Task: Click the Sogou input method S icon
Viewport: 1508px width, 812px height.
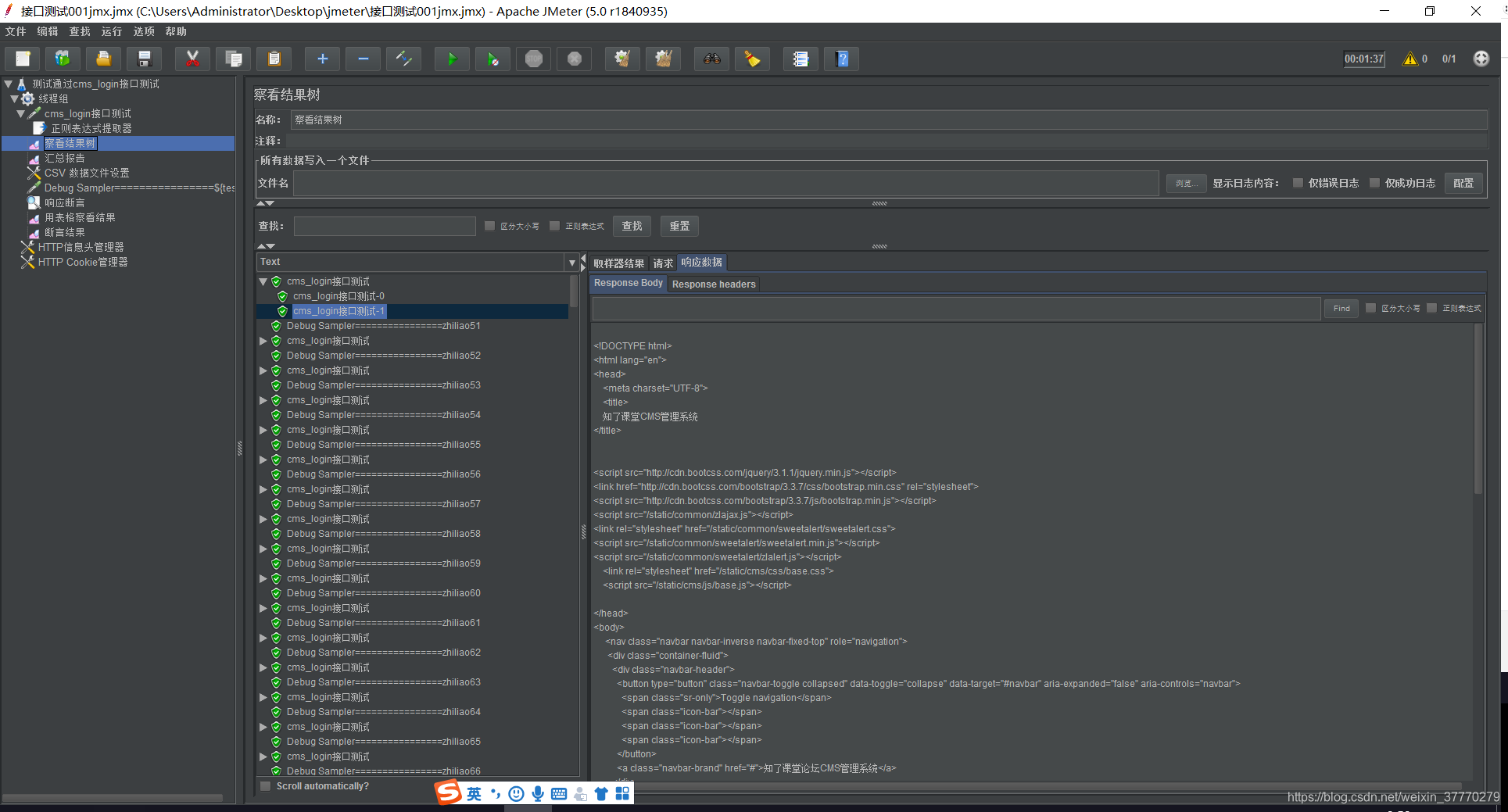Action: pos(448,792)
